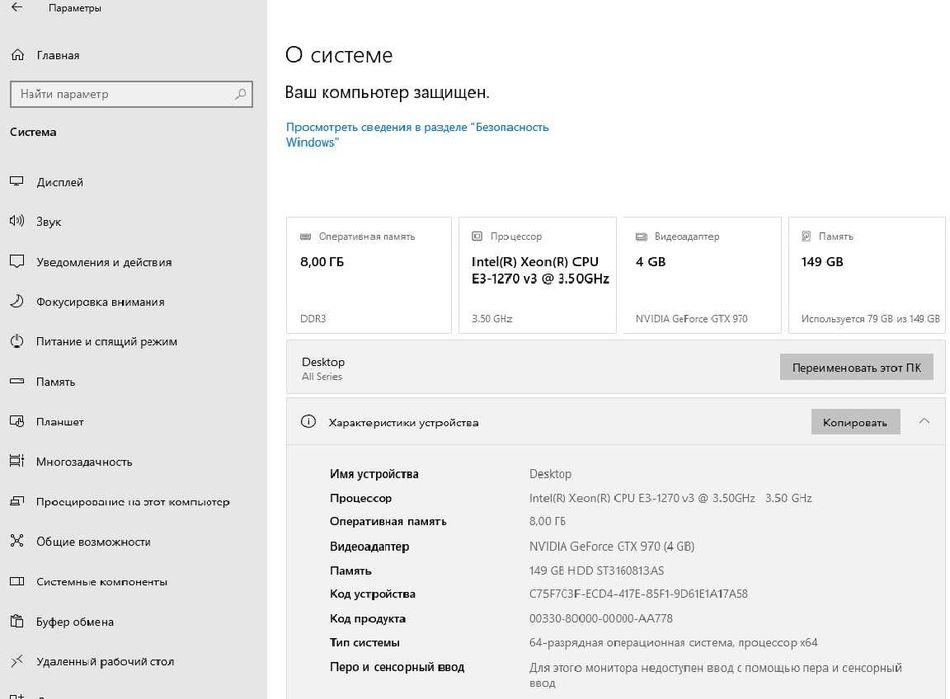Click the Проецирование на этот компьютер icon
The width and height of the screenshot is (950, 699).
pos(17,502)
